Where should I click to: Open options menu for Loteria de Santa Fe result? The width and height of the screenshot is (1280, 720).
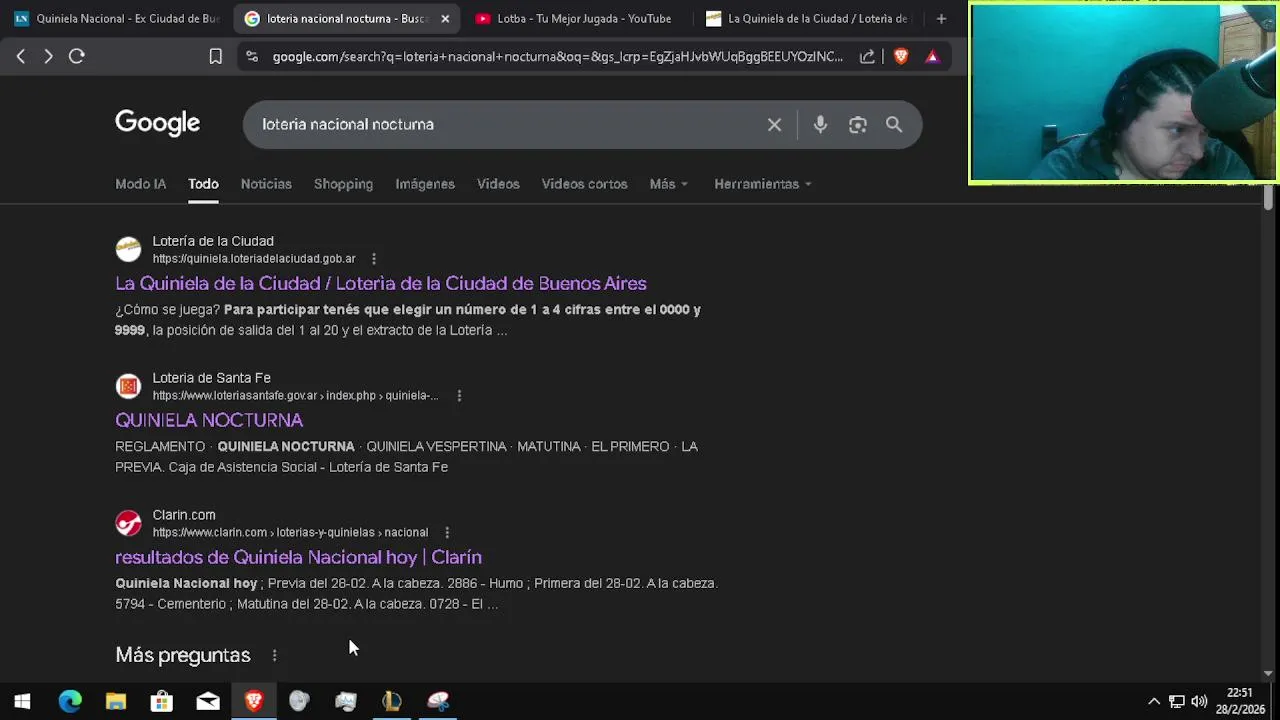[x=459, y=396]
